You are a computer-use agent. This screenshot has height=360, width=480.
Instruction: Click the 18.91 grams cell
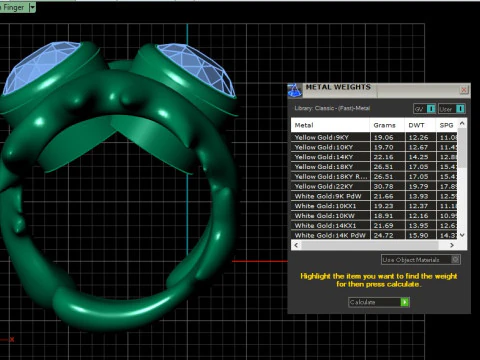tap(388, 216)
